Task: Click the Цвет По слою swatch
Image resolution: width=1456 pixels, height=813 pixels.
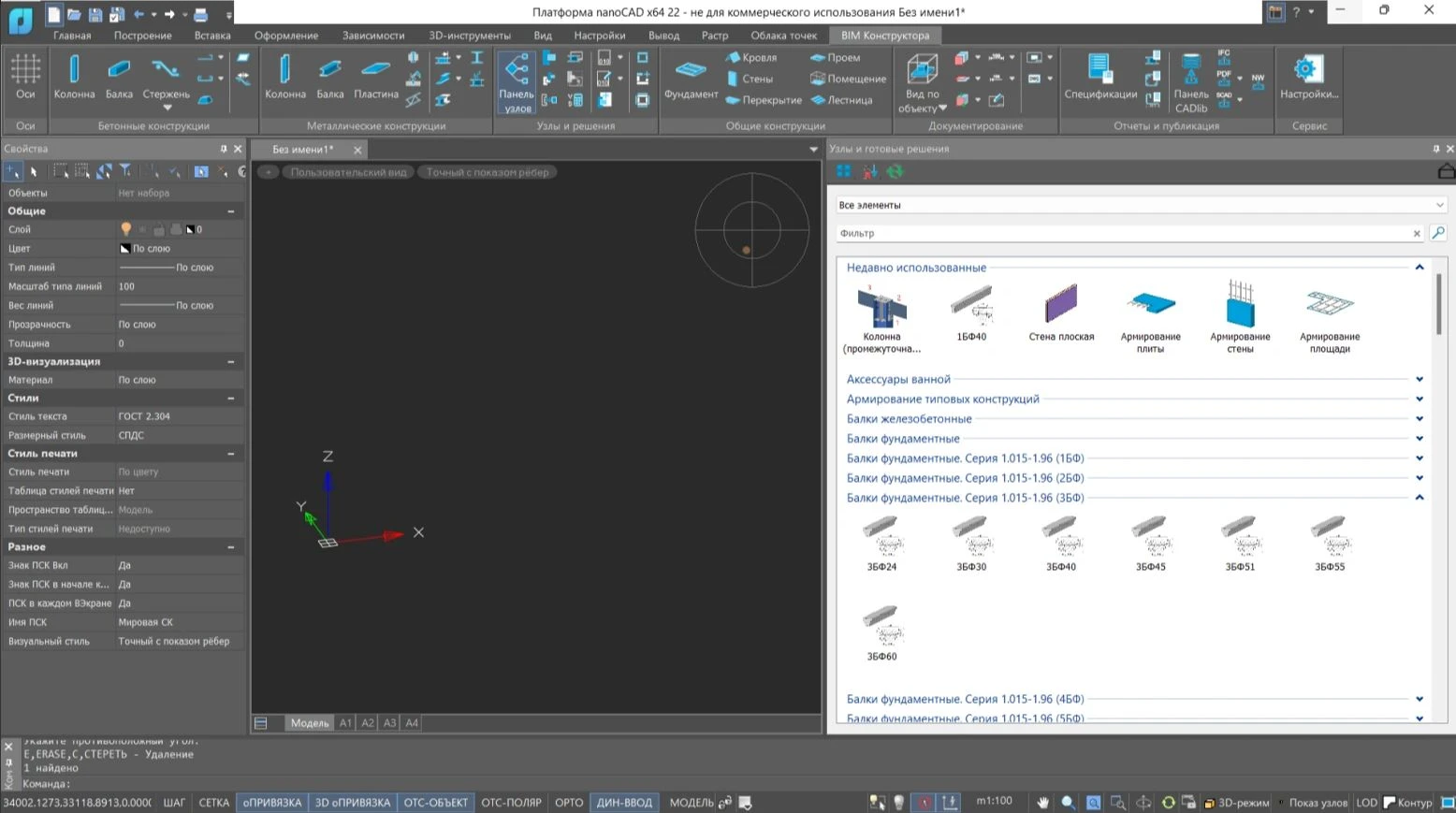Action: pos(125,249)
